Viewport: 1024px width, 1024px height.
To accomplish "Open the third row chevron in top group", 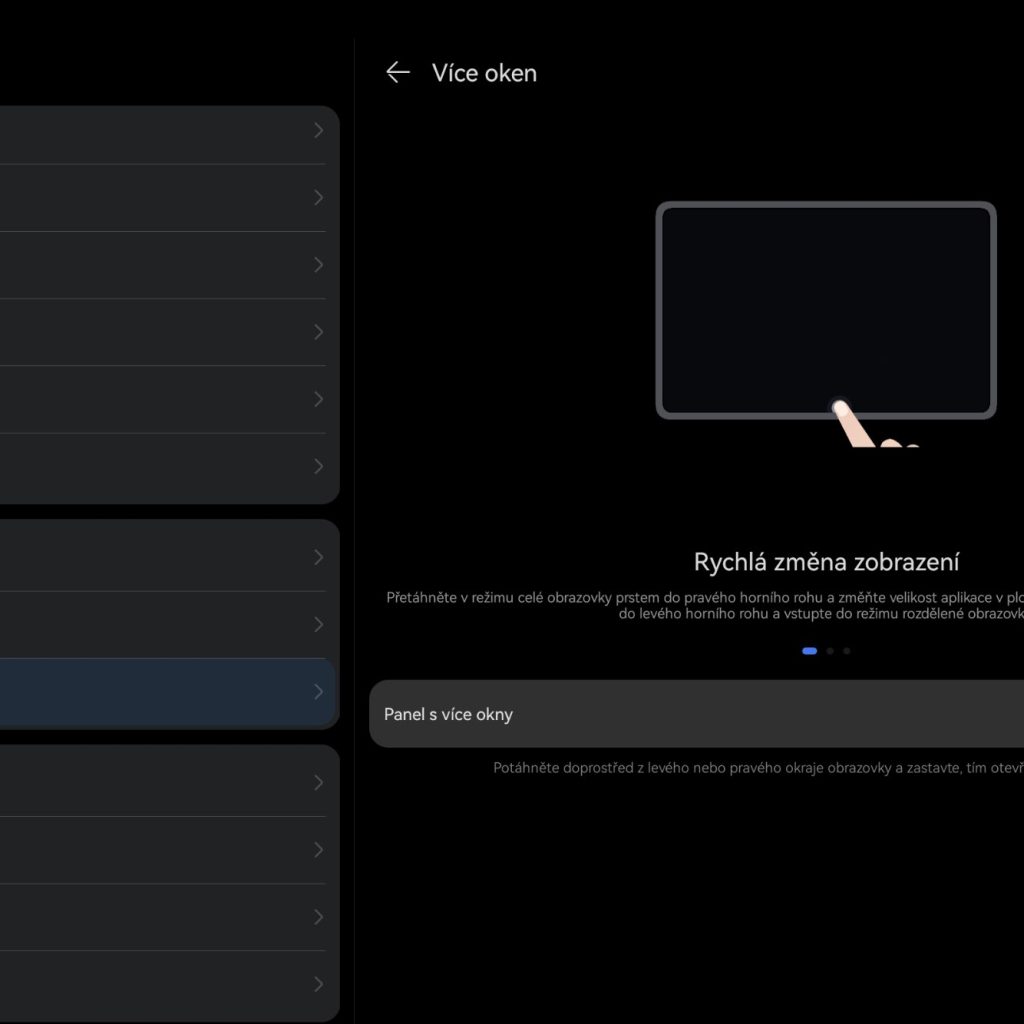I will (318, 265).
